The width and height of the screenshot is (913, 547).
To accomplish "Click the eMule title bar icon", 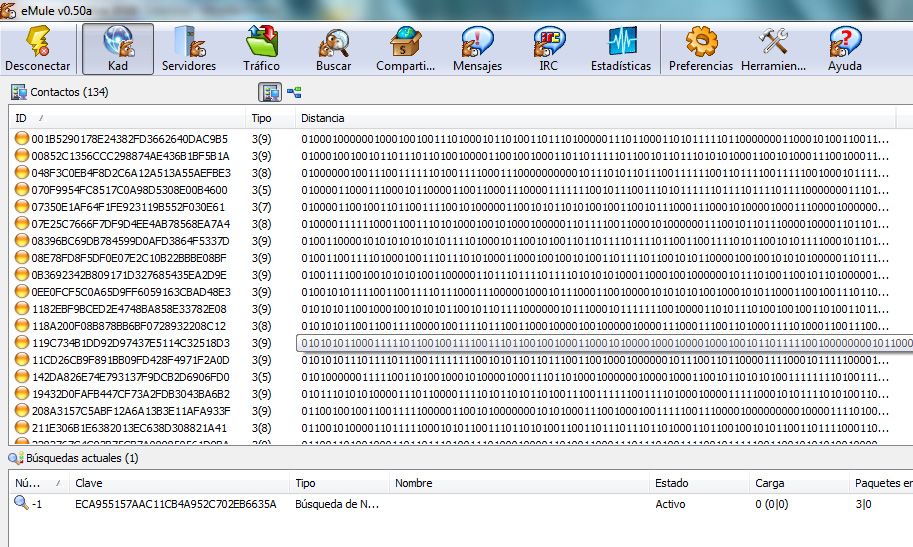I will 8,10.
